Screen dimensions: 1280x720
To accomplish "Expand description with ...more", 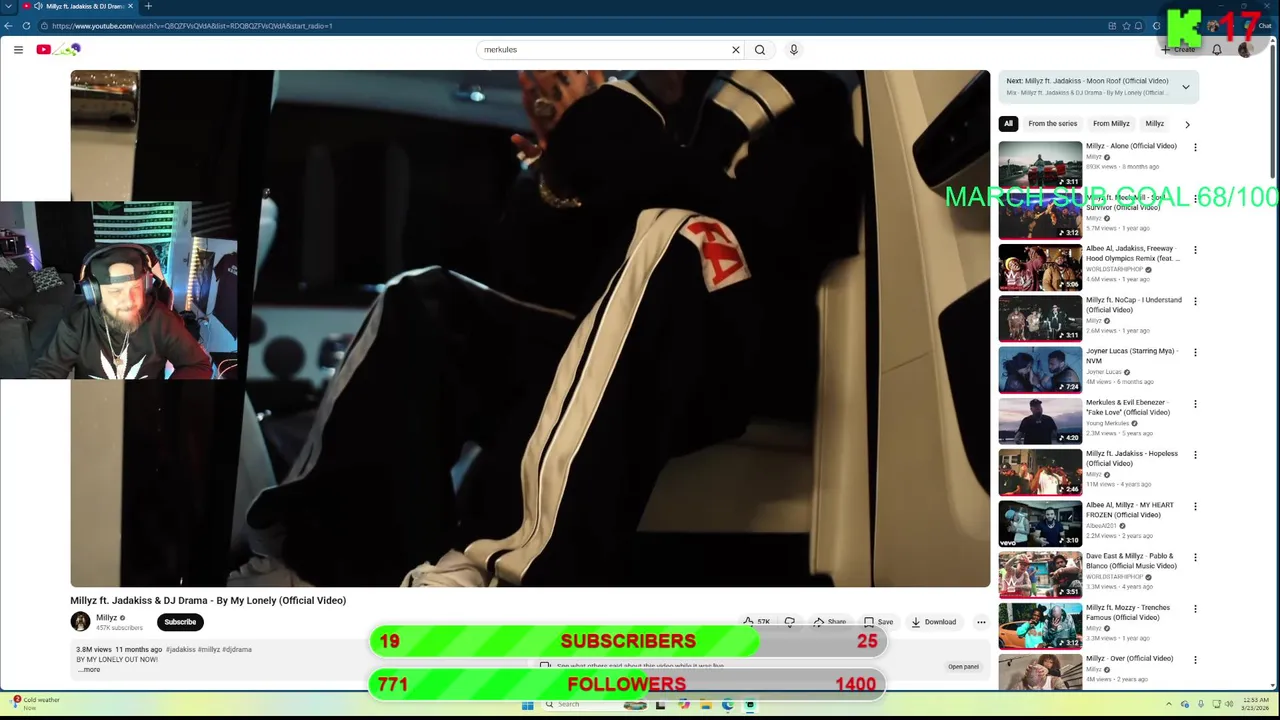I will pos(88,669).
